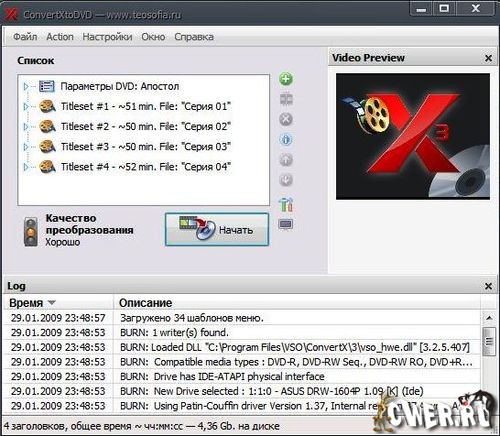Image resolution: width=500 pixels, height=436 pixels.
Task: Click the move item down arrow icon
Action: tap(286, 180)
